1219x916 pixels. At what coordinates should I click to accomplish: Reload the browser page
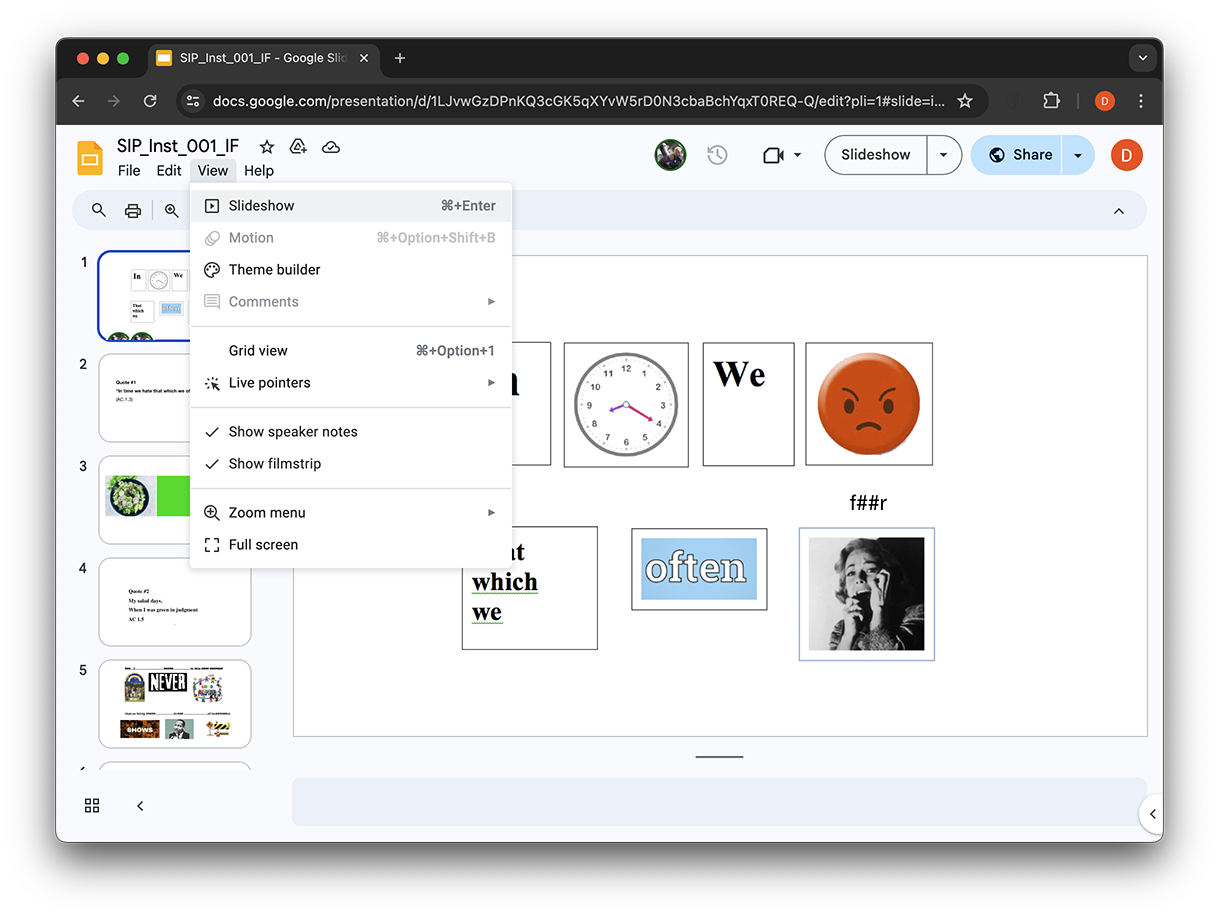point(150,101)
